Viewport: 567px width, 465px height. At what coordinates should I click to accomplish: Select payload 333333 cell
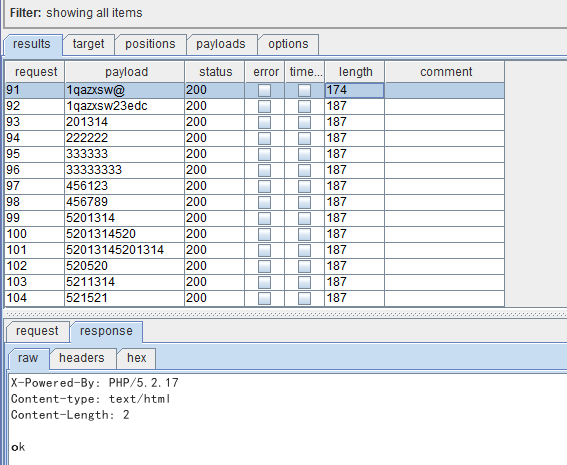125,154
